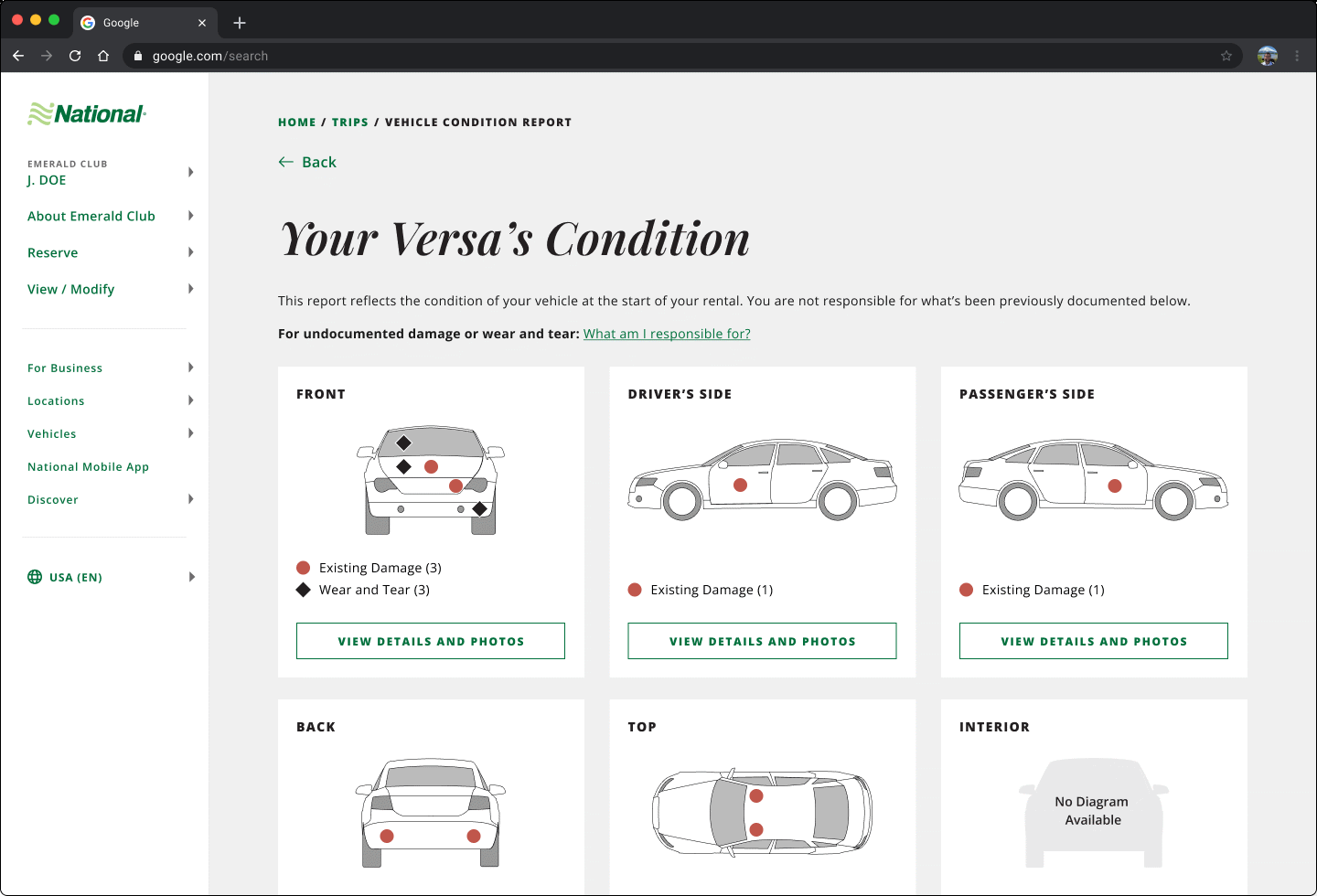Viewport: 1317px width, 896px height.
Task: Click the Wear and Tear diamond legend icon
Action: pos(304,590)
